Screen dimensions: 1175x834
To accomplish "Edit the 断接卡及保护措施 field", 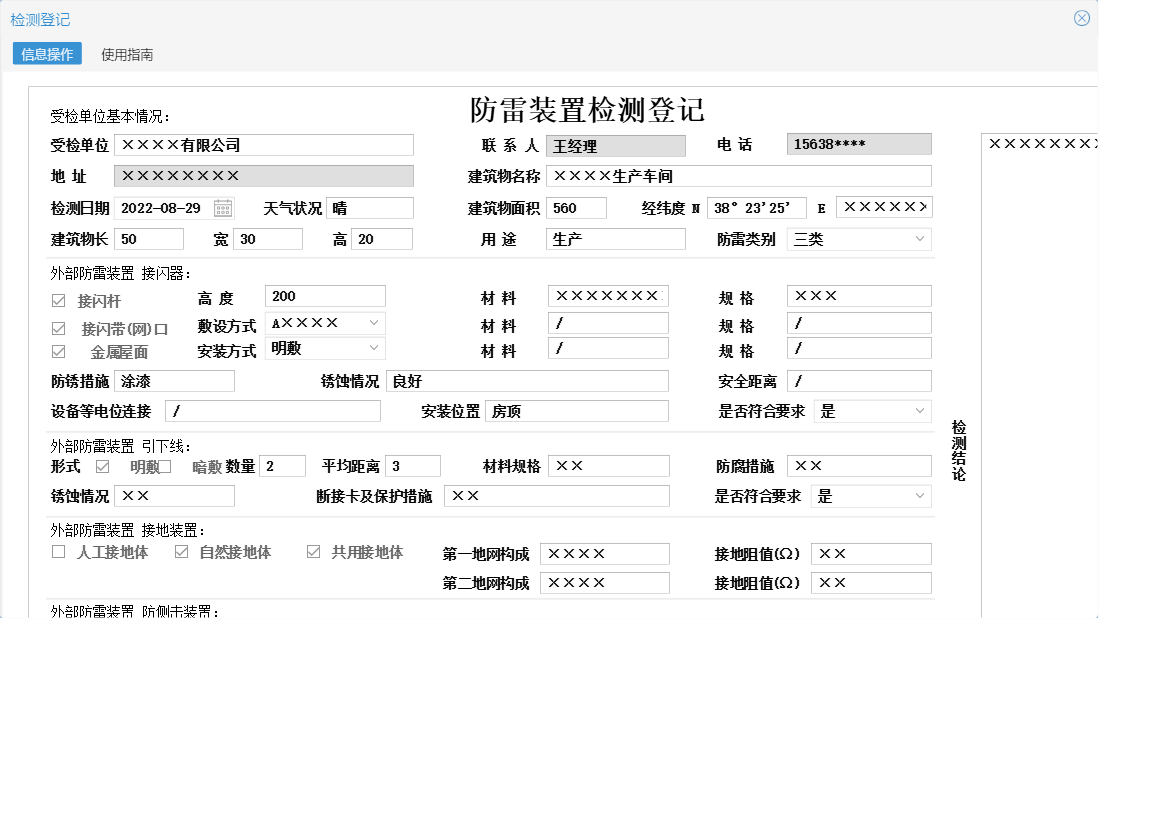I will coord(555,495).
